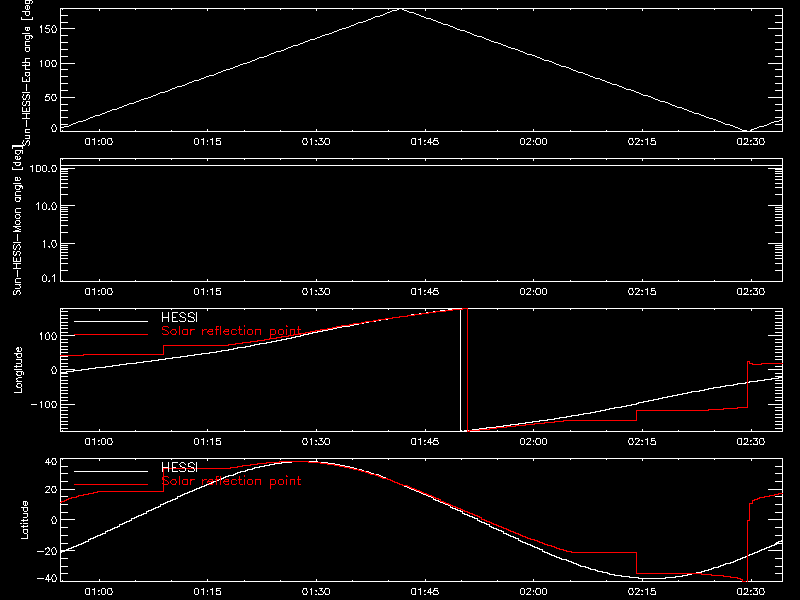
Task: Click 01:00 label under Latitude plot
Action: coord(98,592)
